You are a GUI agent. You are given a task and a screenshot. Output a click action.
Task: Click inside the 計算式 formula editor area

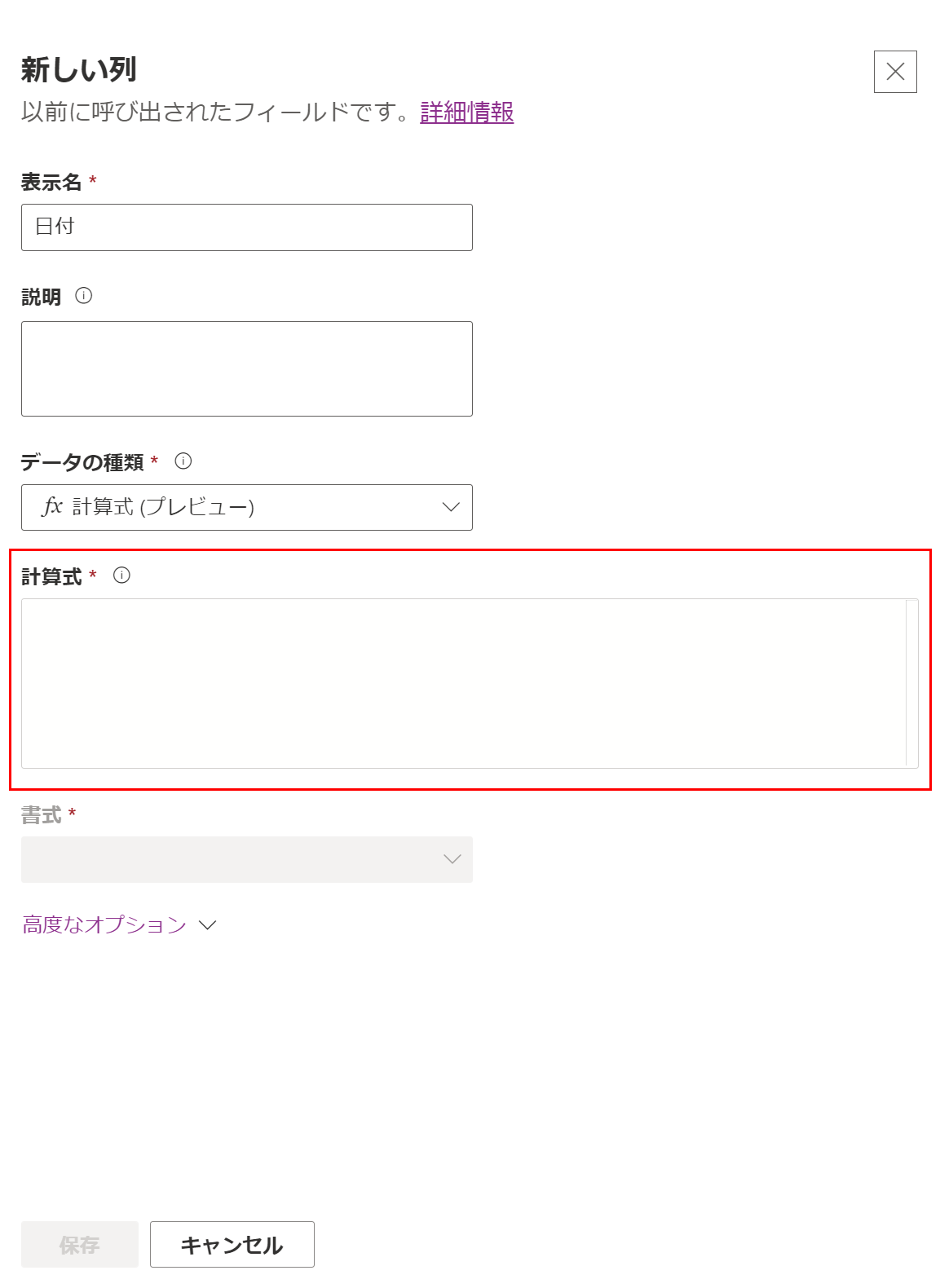tap(463, 683)
